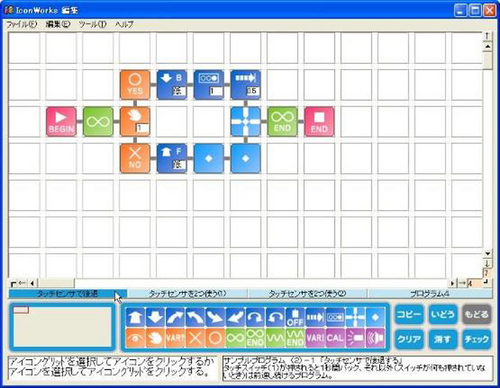Choose the orange hand touch-sensor palette icon
The width and height of the screenshot is (500, 388).
point(155,338)
